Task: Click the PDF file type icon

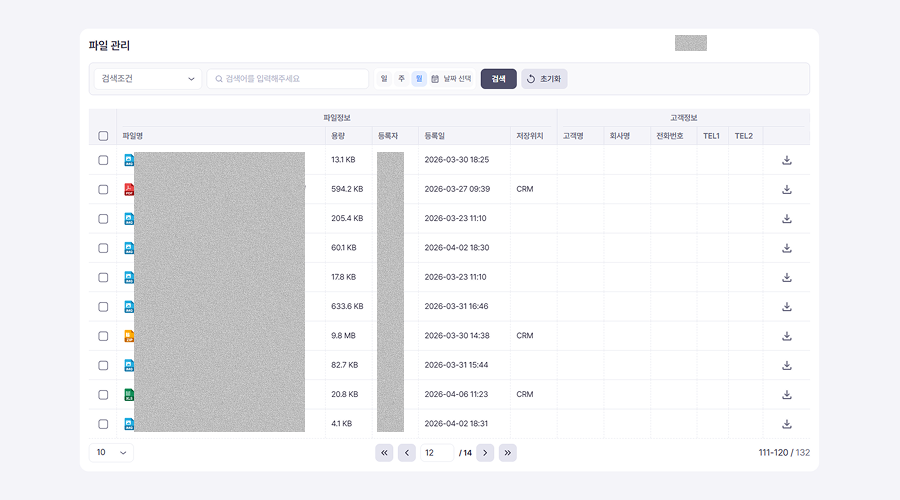Action: point(129,189)
